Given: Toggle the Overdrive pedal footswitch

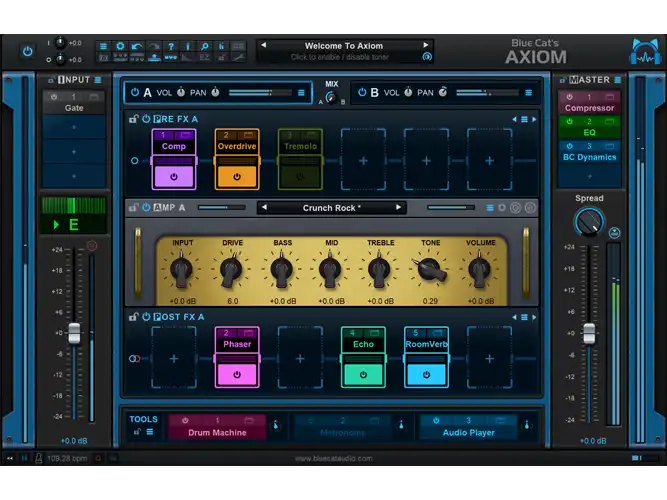Looking at the screenshot, I should coord(237,177).
